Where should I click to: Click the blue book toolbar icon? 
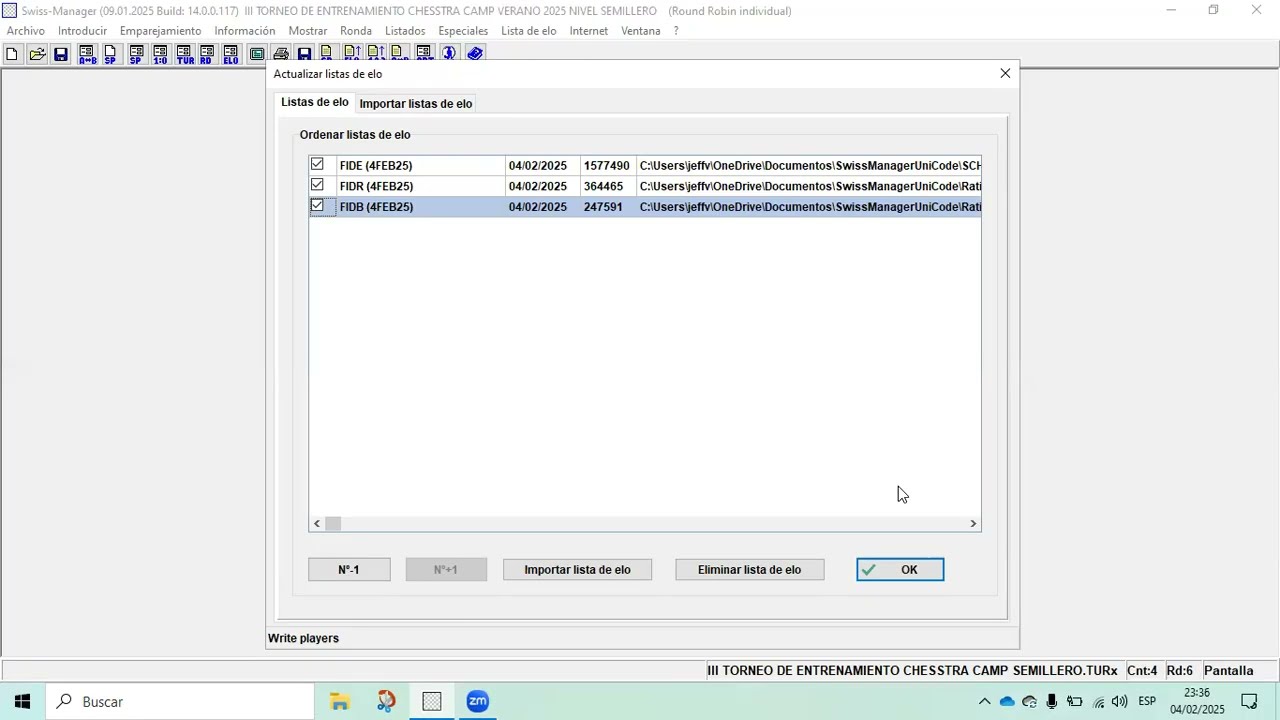tap(475, 54)
